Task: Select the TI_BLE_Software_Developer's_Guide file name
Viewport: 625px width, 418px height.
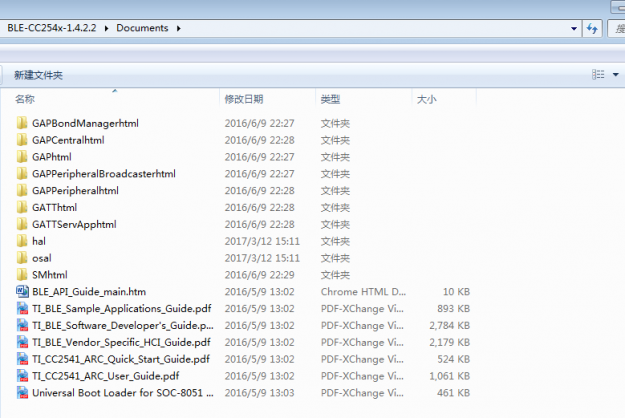Action: pyautogui.click(x=123, y=325)
